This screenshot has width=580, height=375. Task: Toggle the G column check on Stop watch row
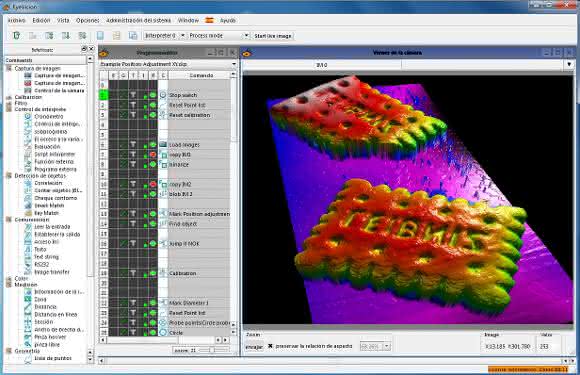(x=123, y=95)
